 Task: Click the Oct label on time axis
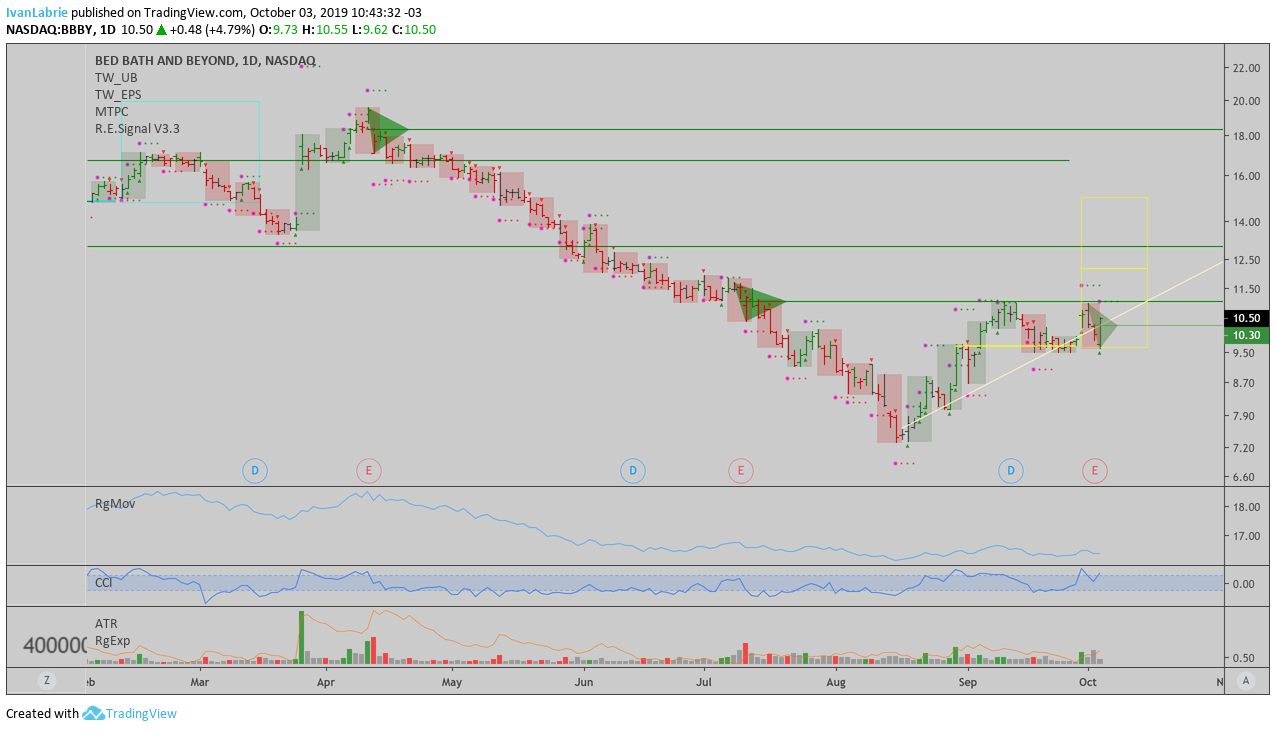[x=1086, y=682]
